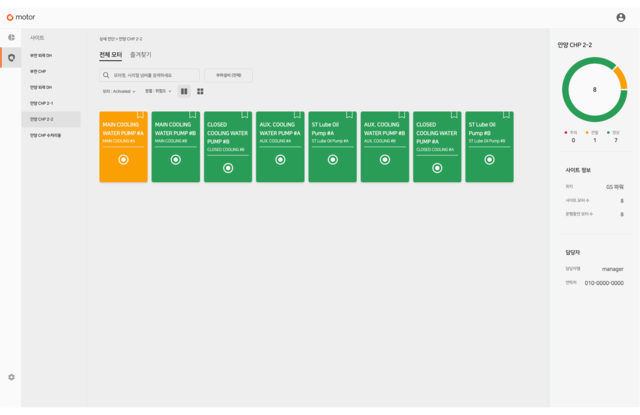
Task: Open the MAIN COOLING WATER PUMP #A card title
Action: coord(123,129)
